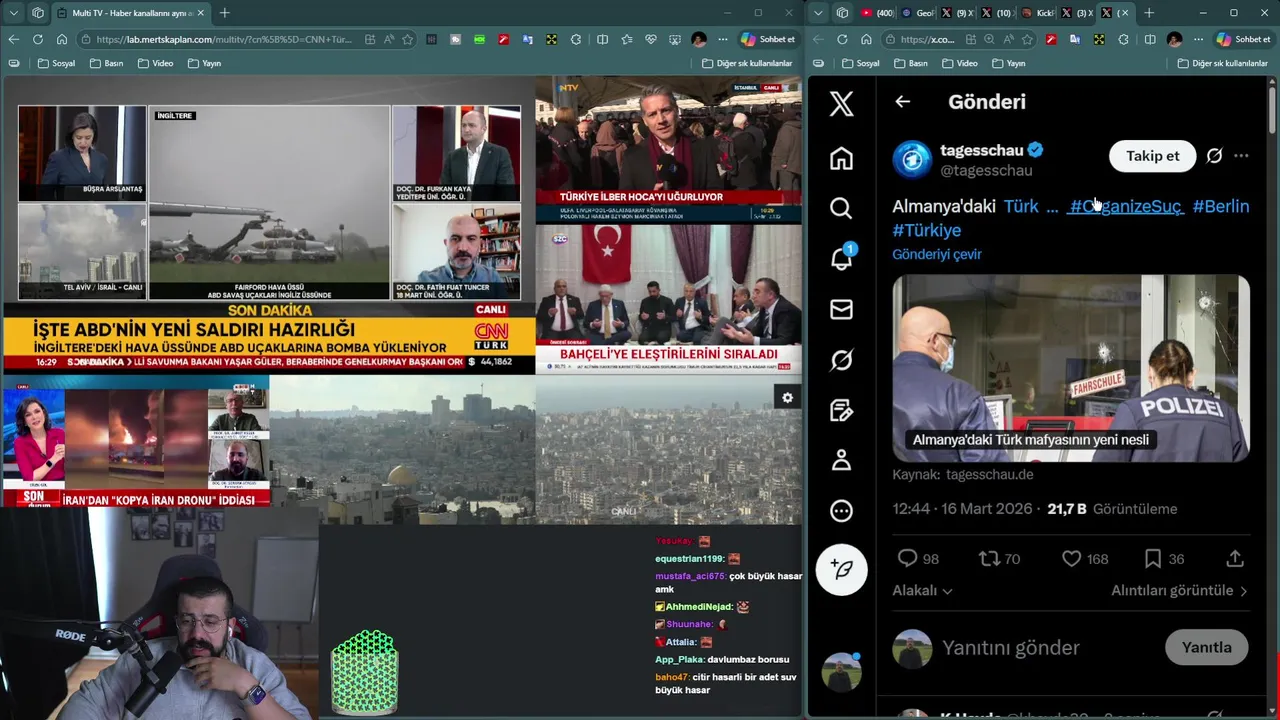
Task: Open extensions puzzle icon in X browser
Action: point(1124,39)
